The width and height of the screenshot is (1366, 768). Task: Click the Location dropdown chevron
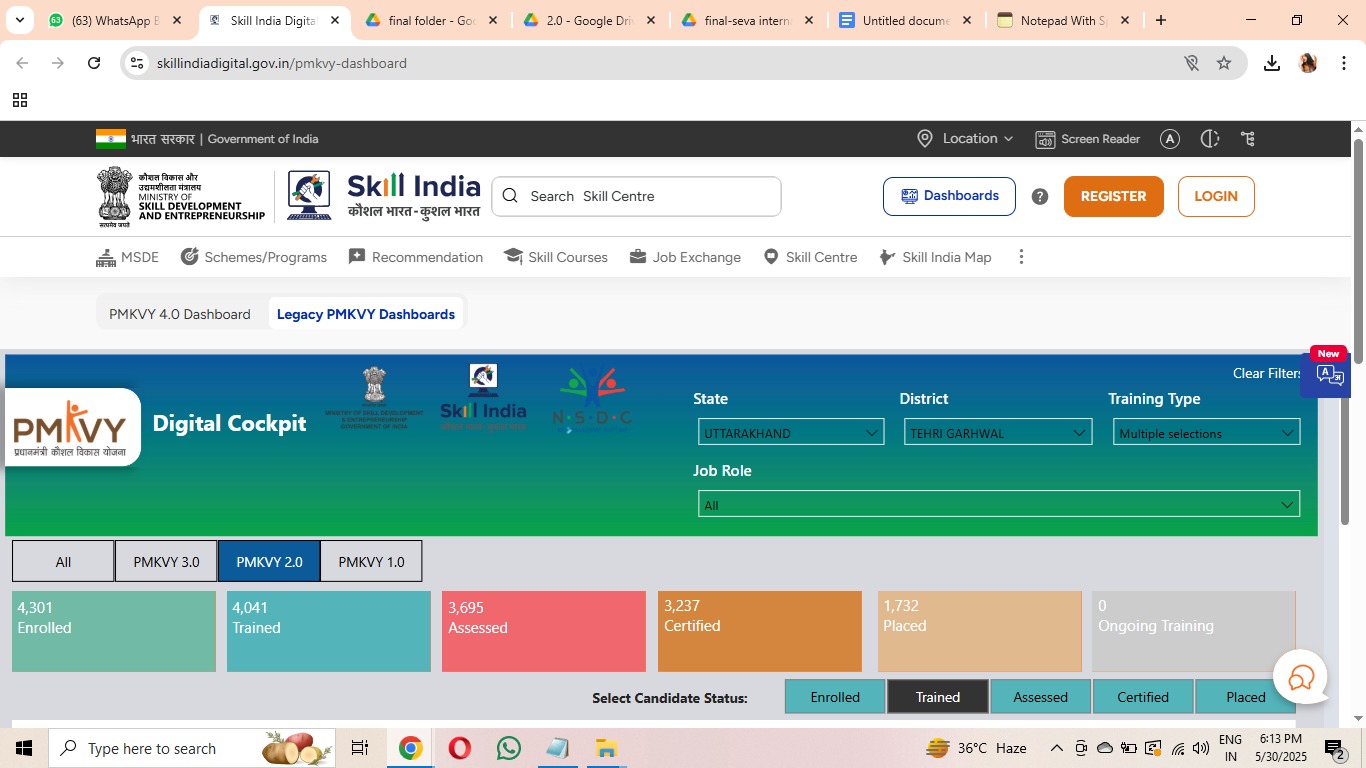click(1008, 139)
